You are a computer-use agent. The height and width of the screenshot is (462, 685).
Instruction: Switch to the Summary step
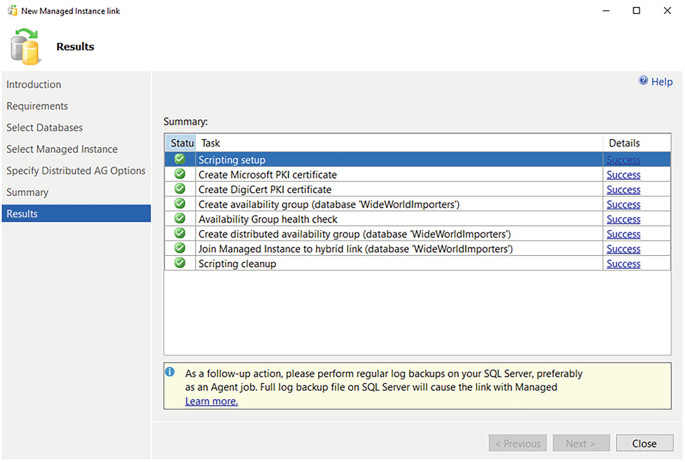27,192
